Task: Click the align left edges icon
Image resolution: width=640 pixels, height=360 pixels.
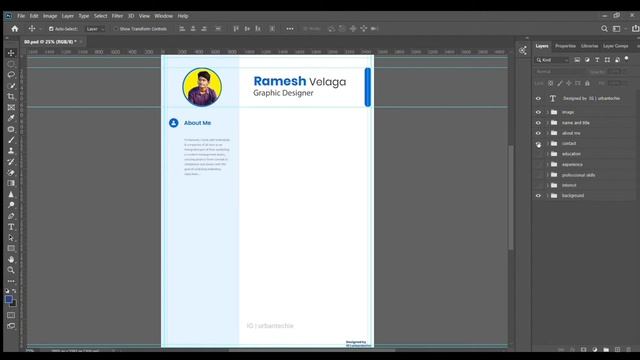Action: point(182,29)
